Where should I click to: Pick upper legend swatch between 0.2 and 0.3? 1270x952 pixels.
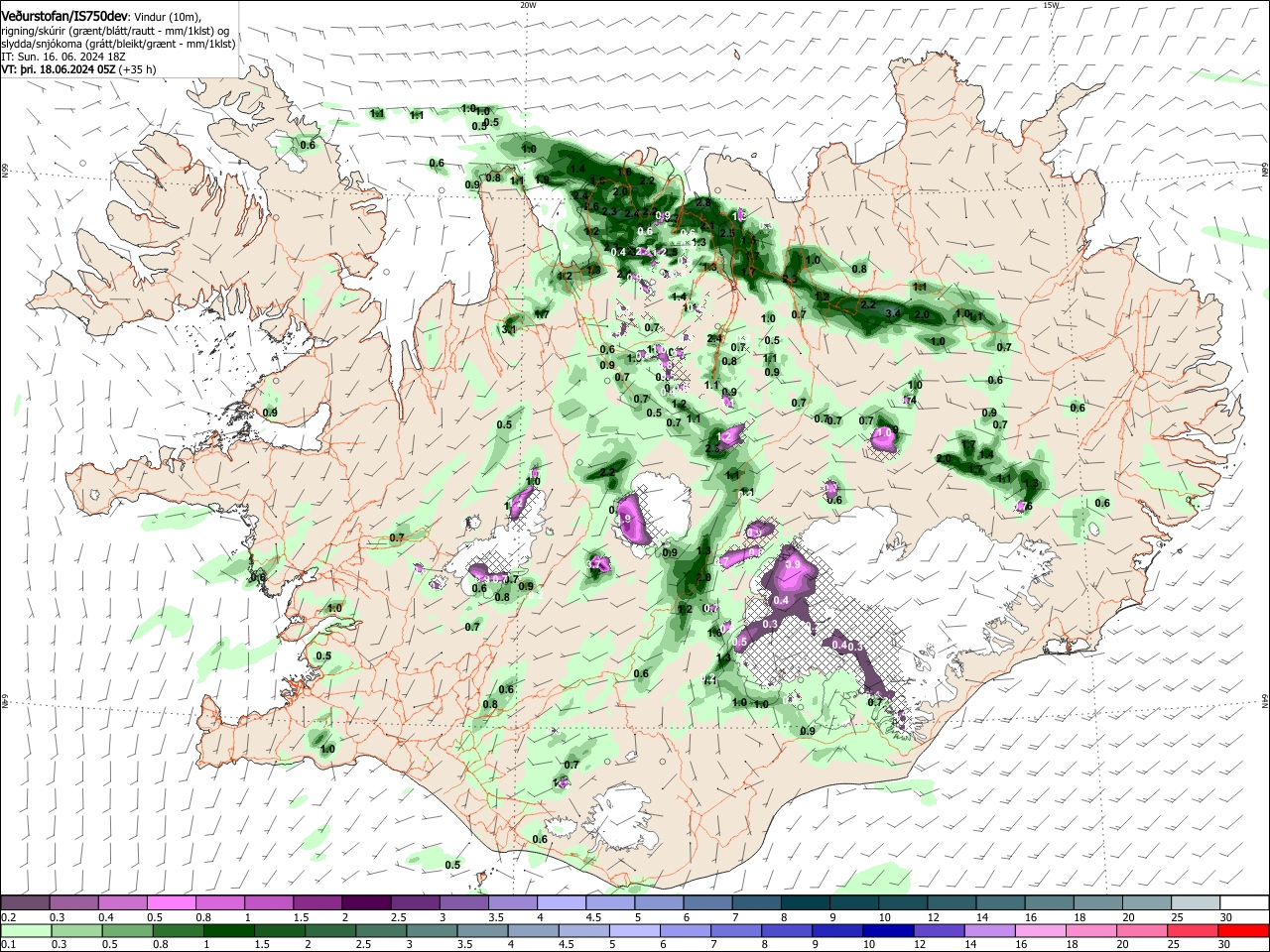pyautogui.click(x=25, y=902)
